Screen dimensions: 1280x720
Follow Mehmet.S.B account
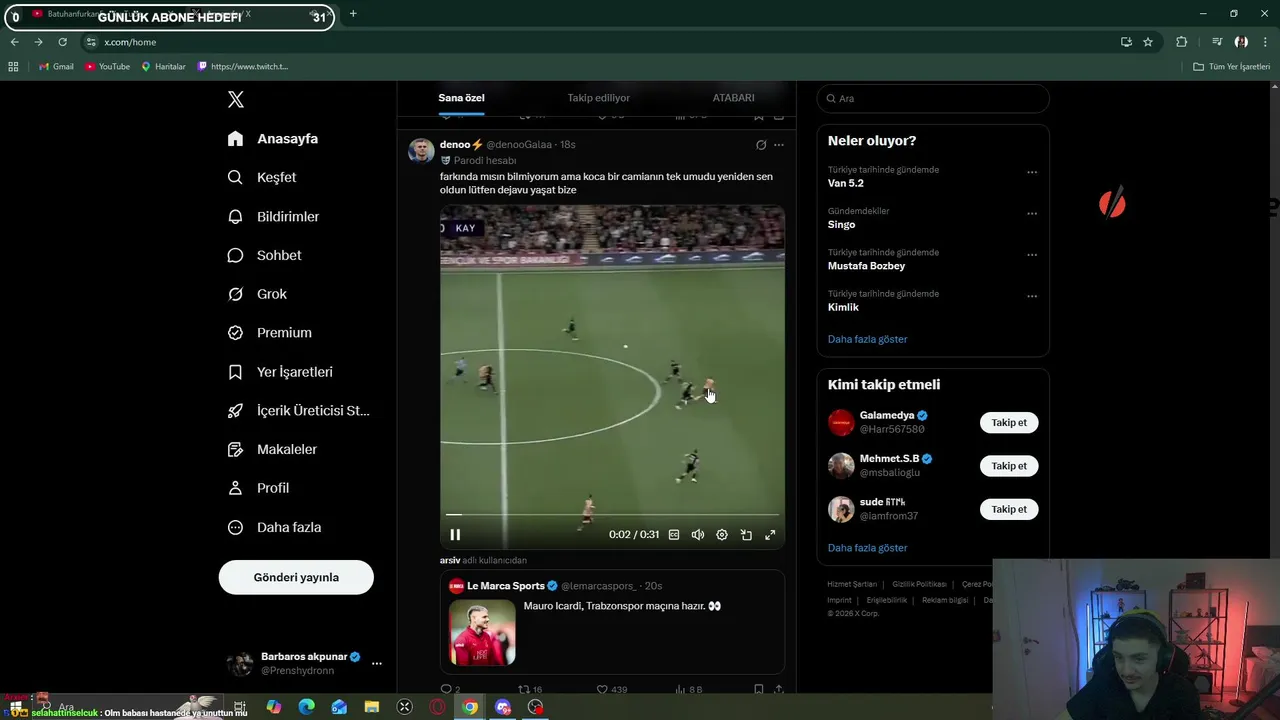(x=1009, y=466)
